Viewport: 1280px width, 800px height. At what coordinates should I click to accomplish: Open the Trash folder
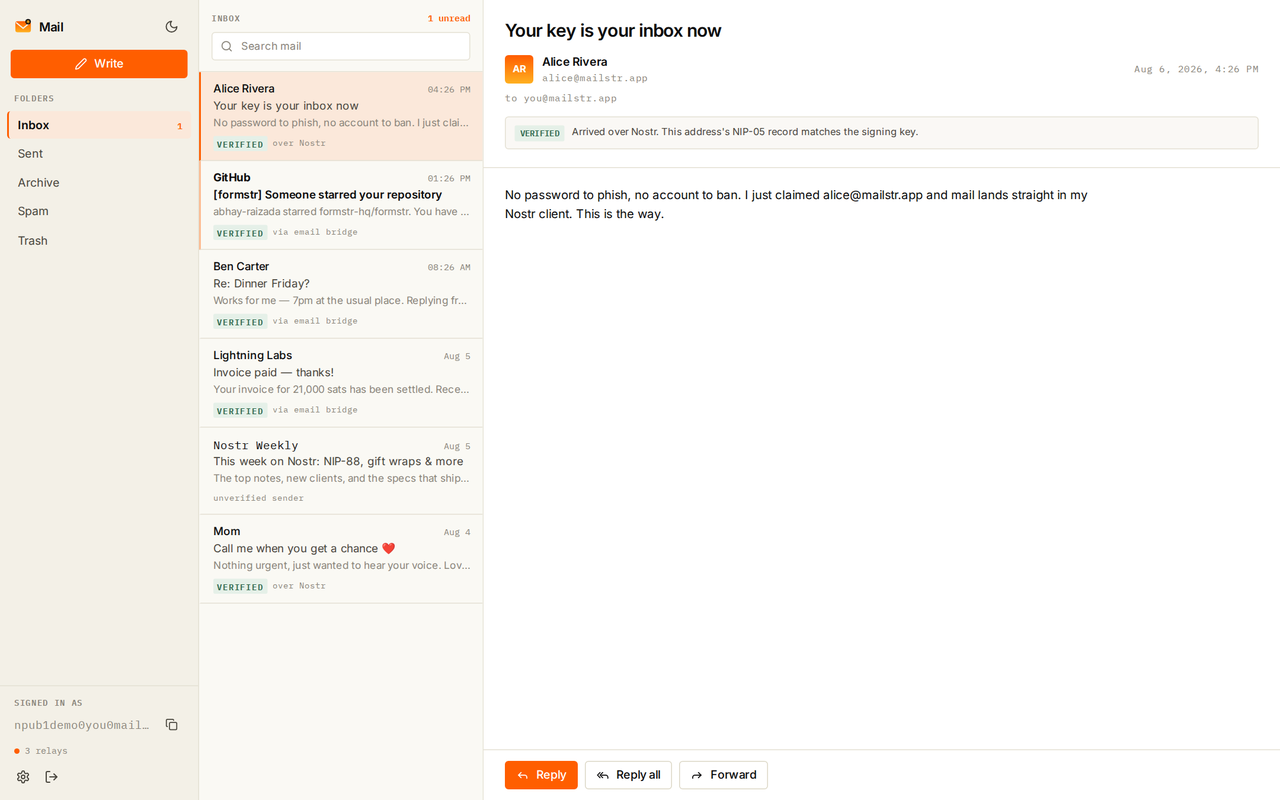click(x=99, y=241)
